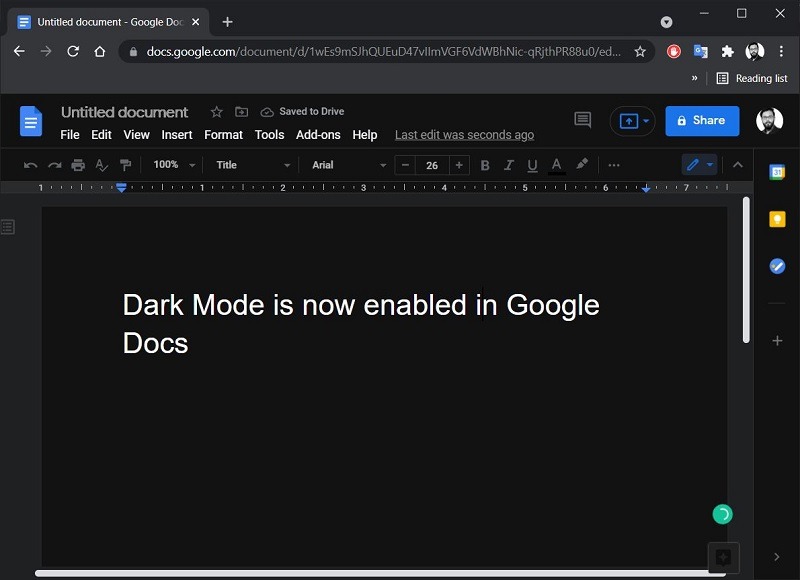The image size is (800, 580).
Task: Open the Insert menu
Action: (176, 134)
